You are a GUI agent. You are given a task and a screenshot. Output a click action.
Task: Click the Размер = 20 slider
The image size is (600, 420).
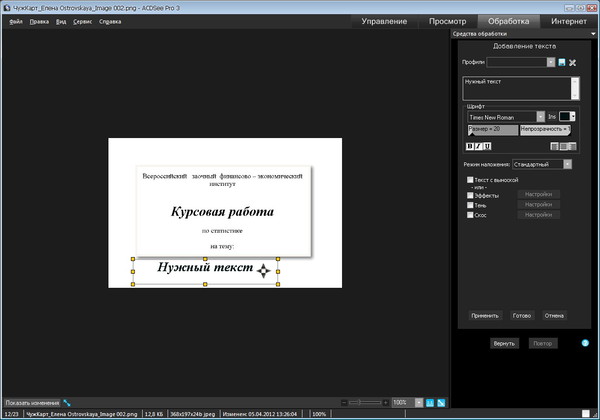click(493, 130)
